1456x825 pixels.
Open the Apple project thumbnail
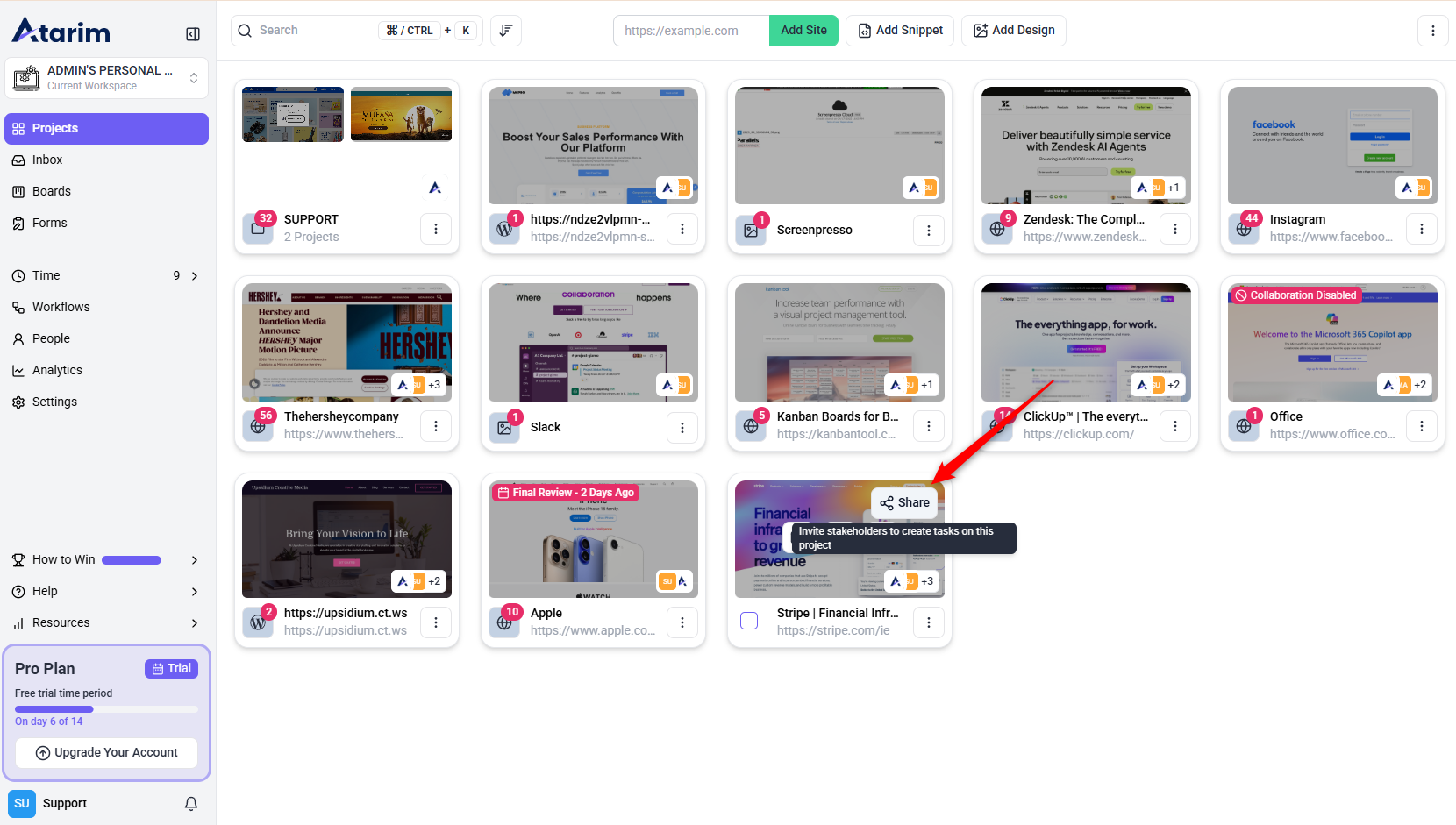click(593, 538)
